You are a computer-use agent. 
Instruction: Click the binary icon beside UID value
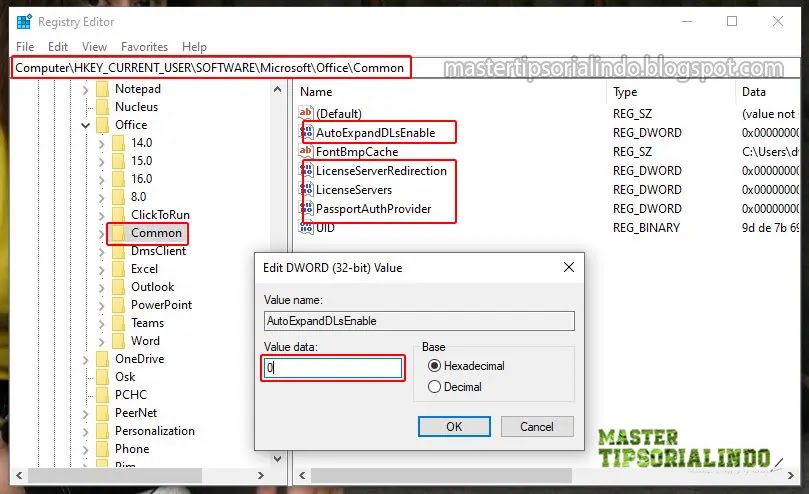point(306,228)
